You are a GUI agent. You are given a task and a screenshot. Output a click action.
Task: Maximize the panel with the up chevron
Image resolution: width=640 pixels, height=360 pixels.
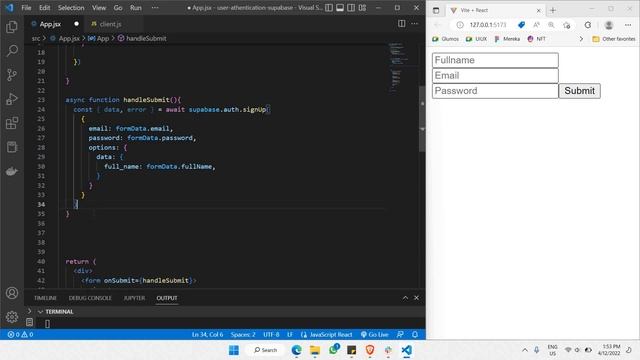[x=405, y=298]
